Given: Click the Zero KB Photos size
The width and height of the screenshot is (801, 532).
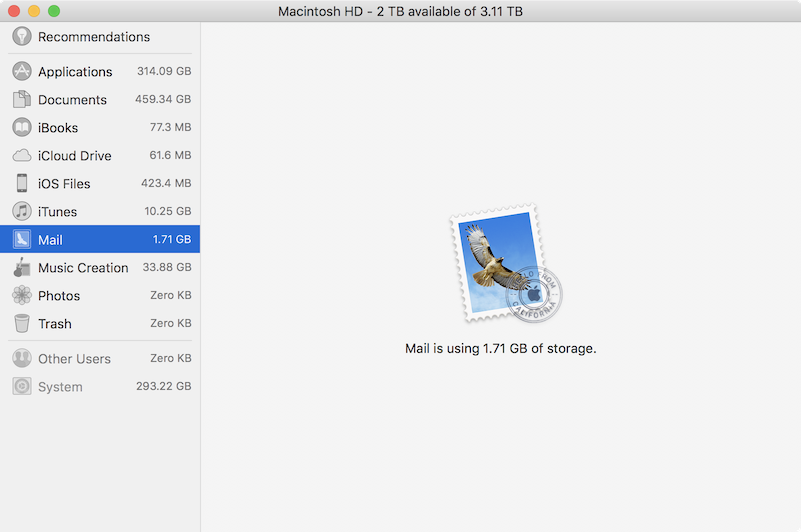Looking at the screenshot, I should (171, 295).
